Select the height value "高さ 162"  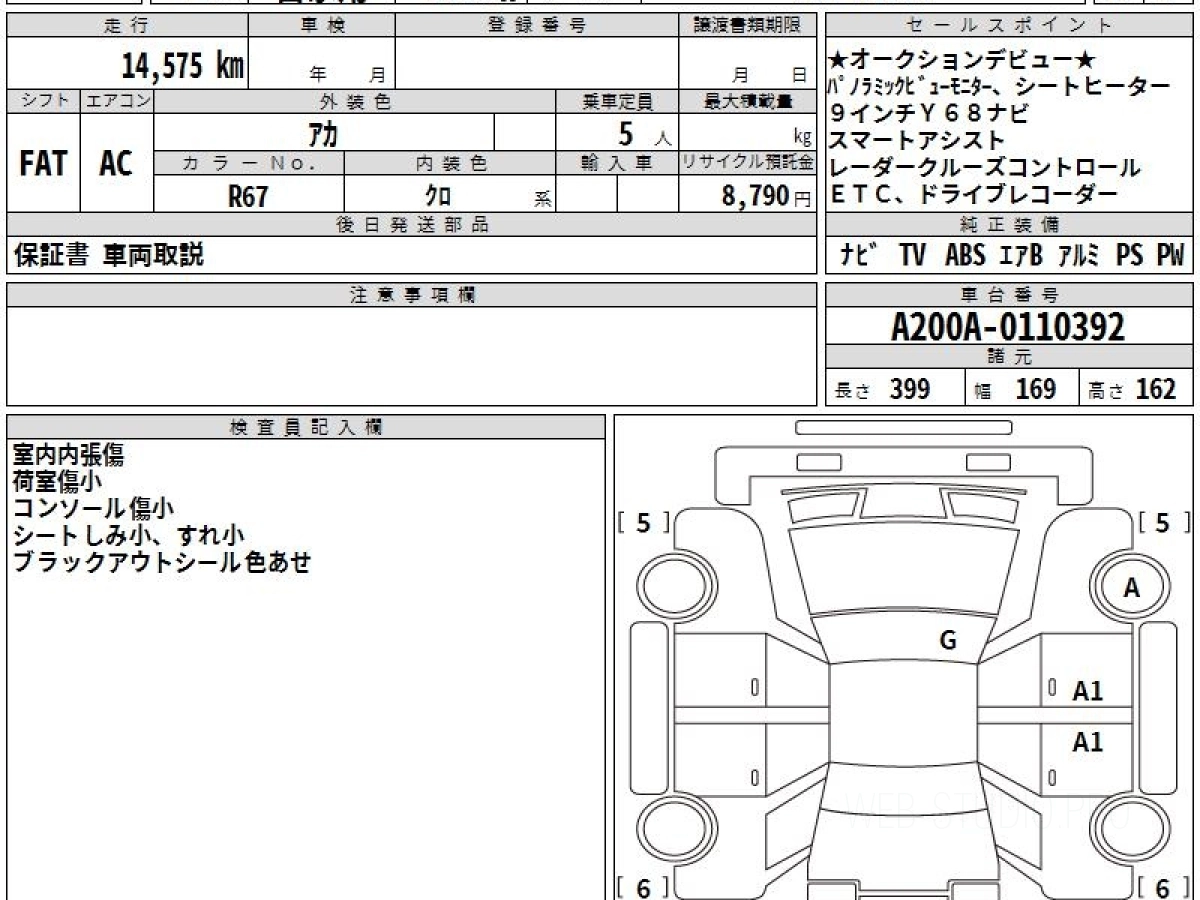(1133, 389)
